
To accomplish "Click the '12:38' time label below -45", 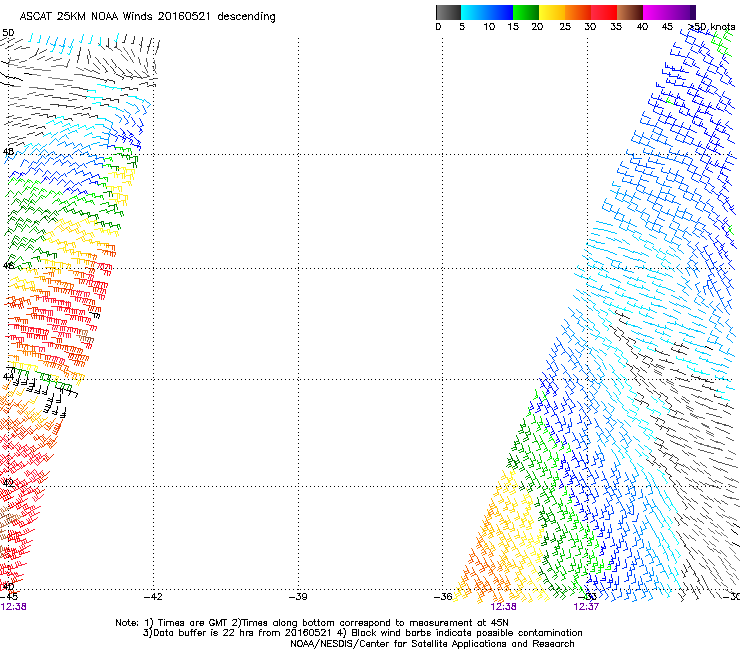I will tap(13, 607).
